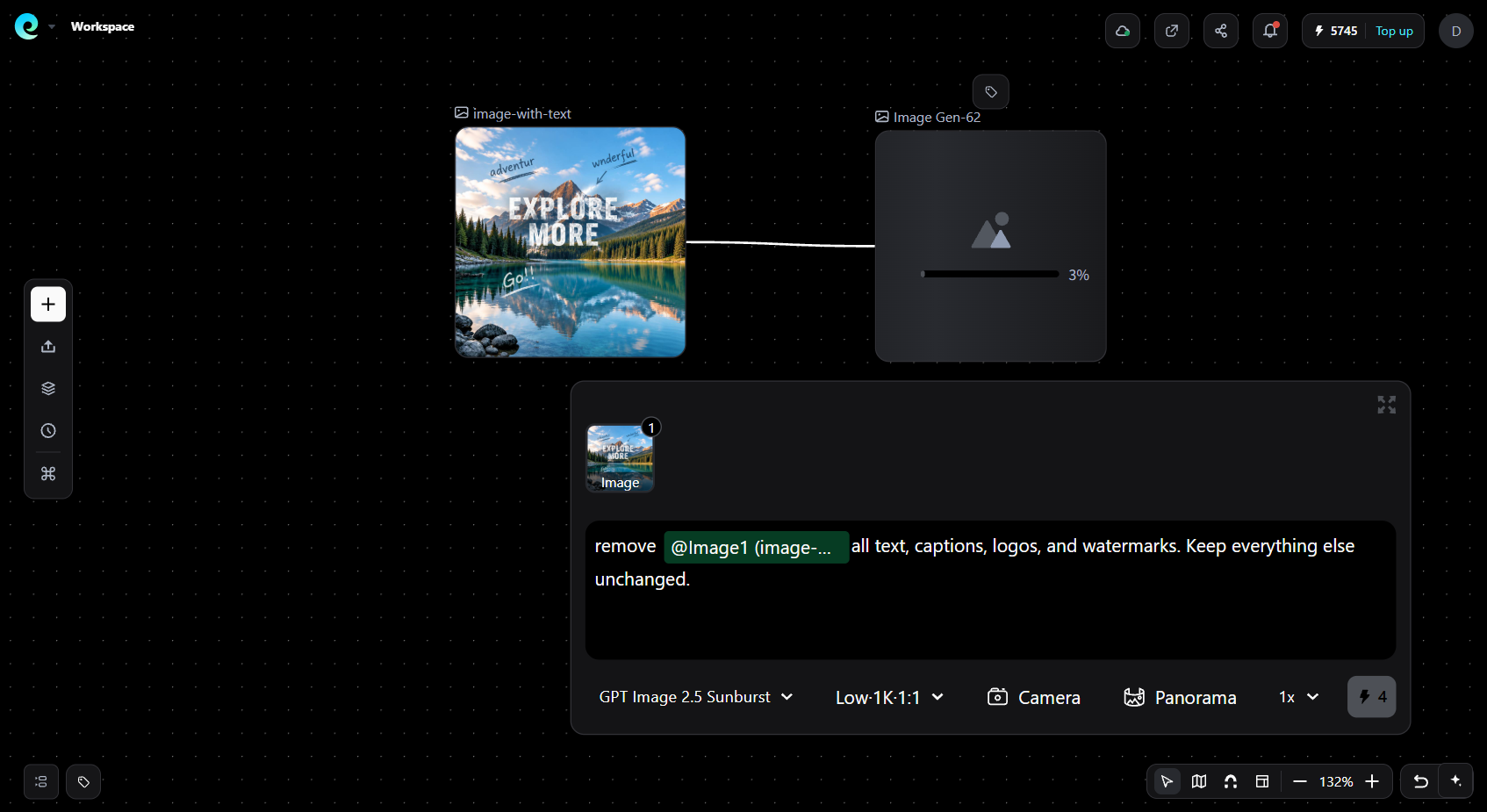Expand the prompt panel fullscreen icon
The width and height of the screenshot is (1487, 812).
click(1387, 405)
